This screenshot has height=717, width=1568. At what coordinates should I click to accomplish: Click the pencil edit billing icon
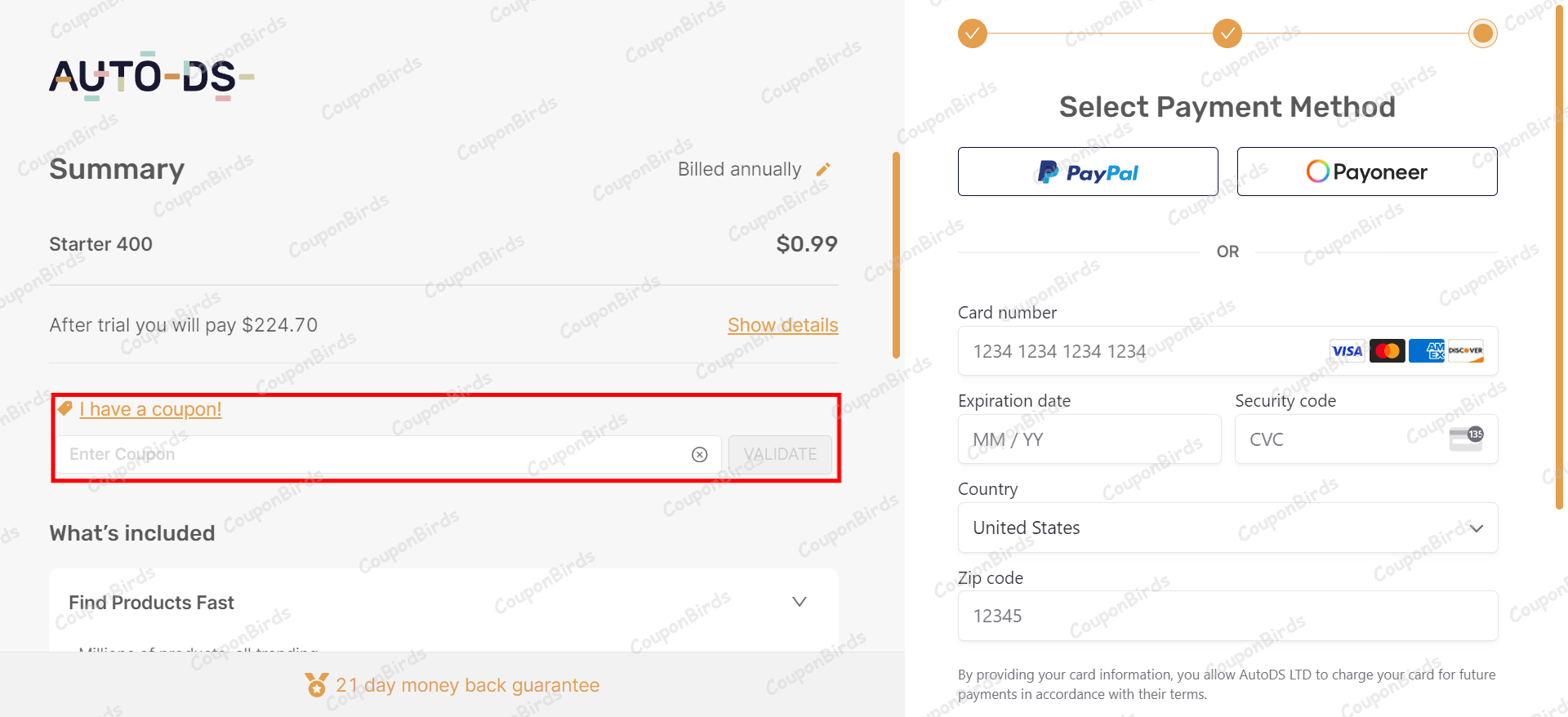(x=823, y=169)
